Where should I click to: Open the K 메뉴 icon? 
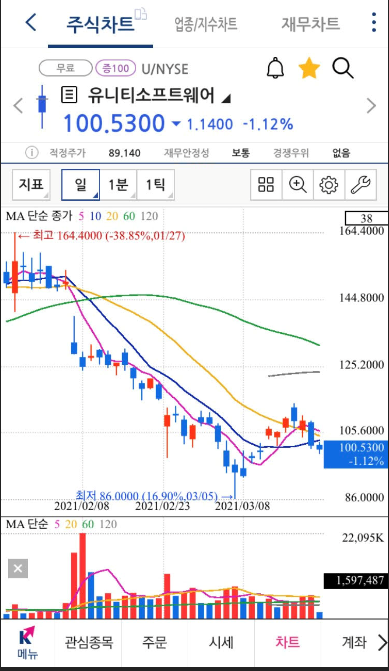tap(27, 642)
